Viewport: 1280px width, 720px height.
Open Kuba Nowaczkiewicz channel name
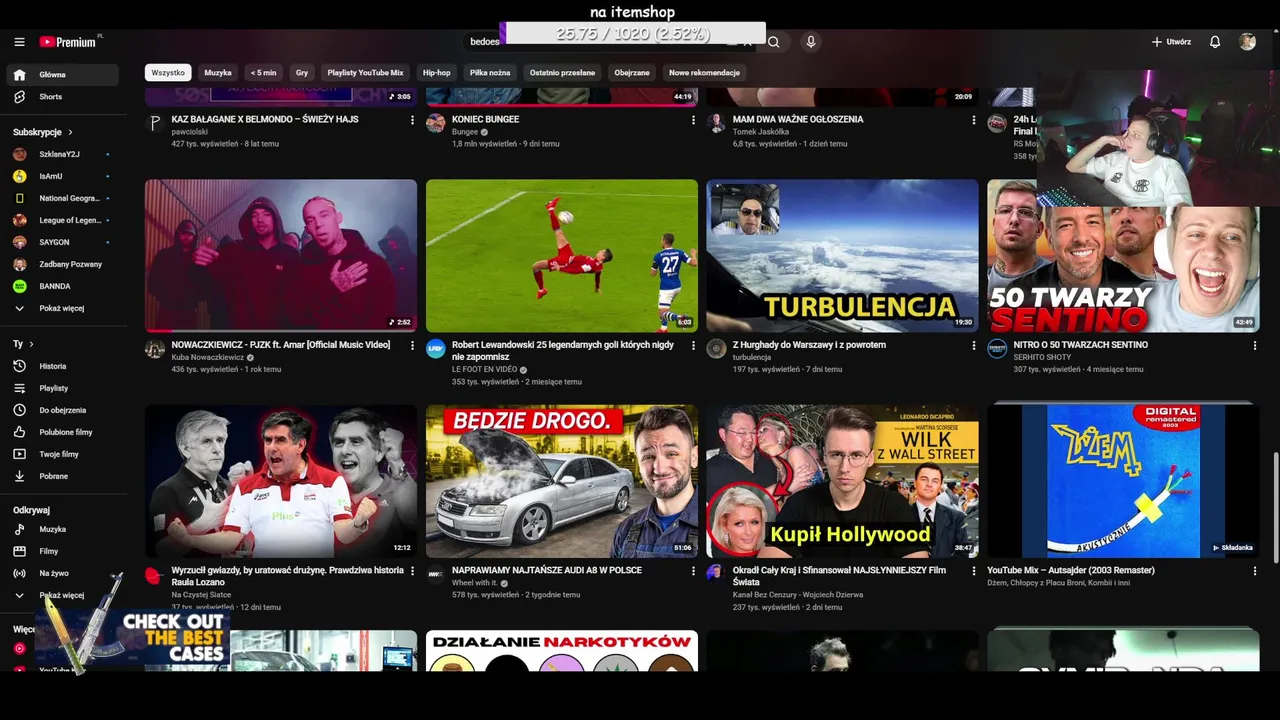[x=208, y=357]
